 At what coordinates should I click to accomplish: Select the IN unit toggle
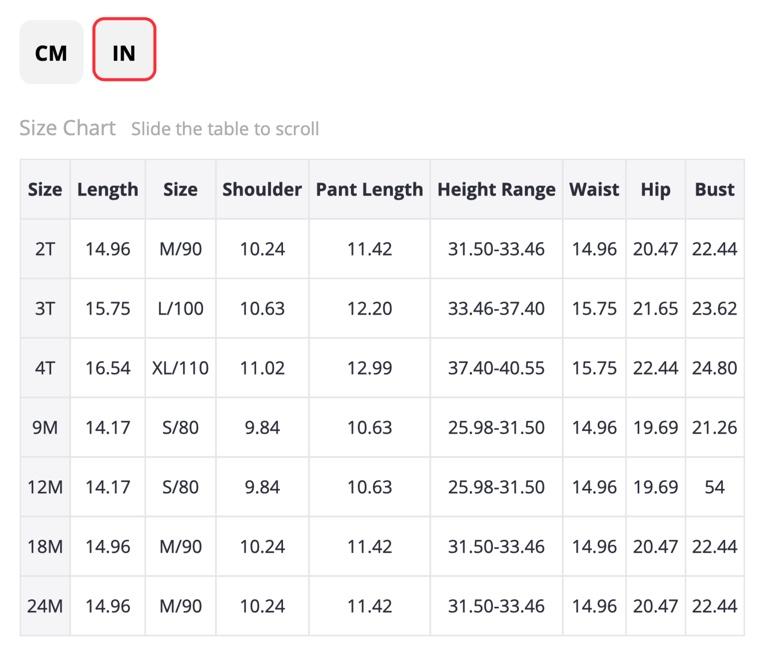coord(124,49)
